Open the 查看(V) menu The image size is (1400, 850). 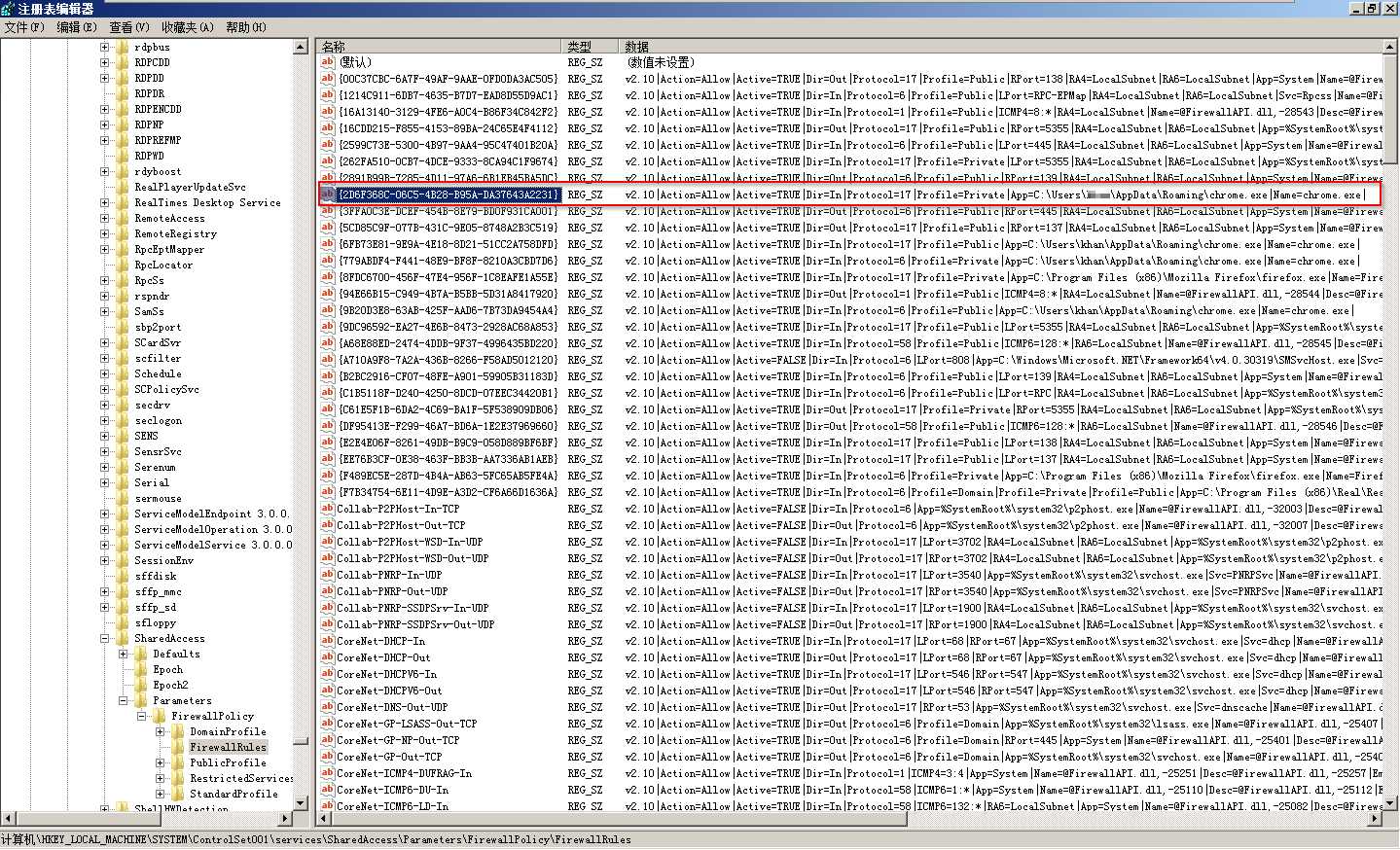tap(129, 27)
